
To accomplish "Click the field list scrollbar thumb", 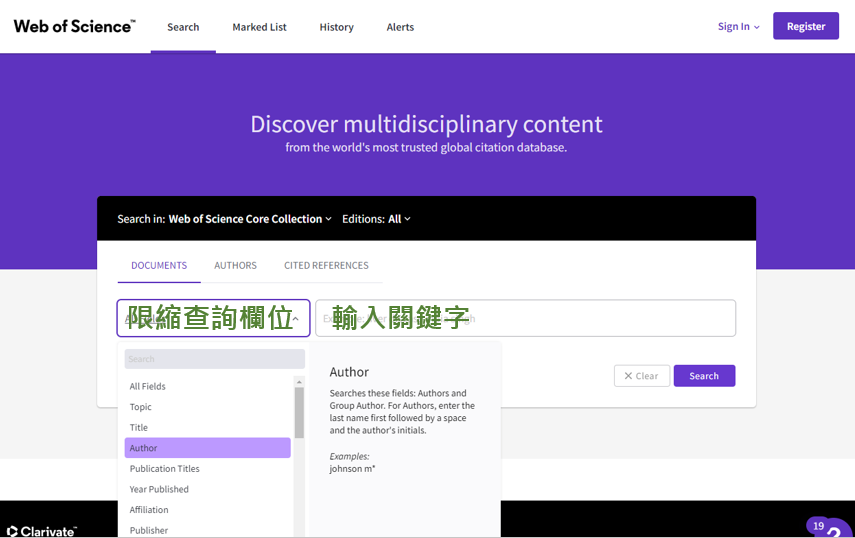I will point(299,413).
